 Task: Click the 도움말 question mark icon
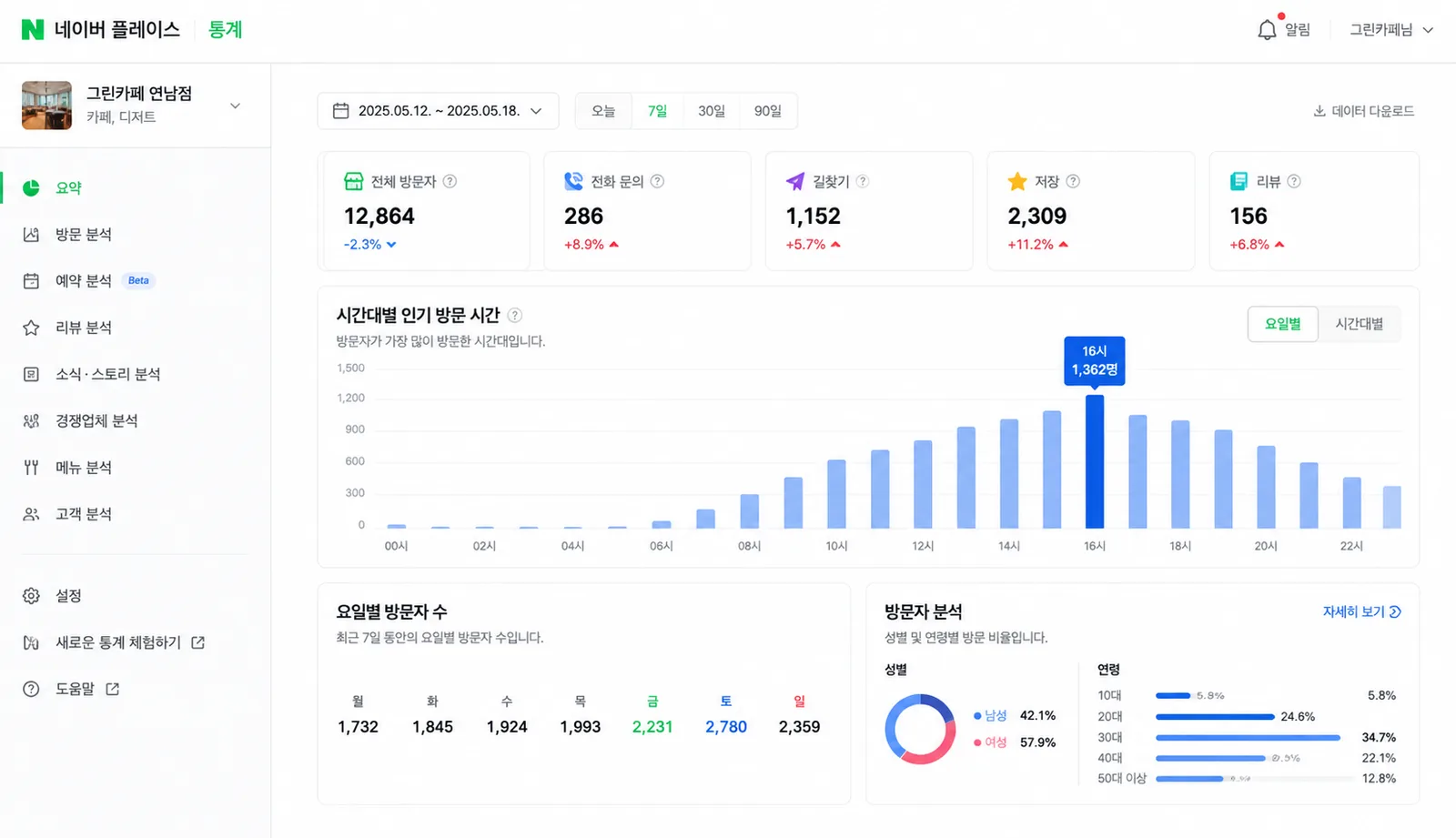coord(31,689)
